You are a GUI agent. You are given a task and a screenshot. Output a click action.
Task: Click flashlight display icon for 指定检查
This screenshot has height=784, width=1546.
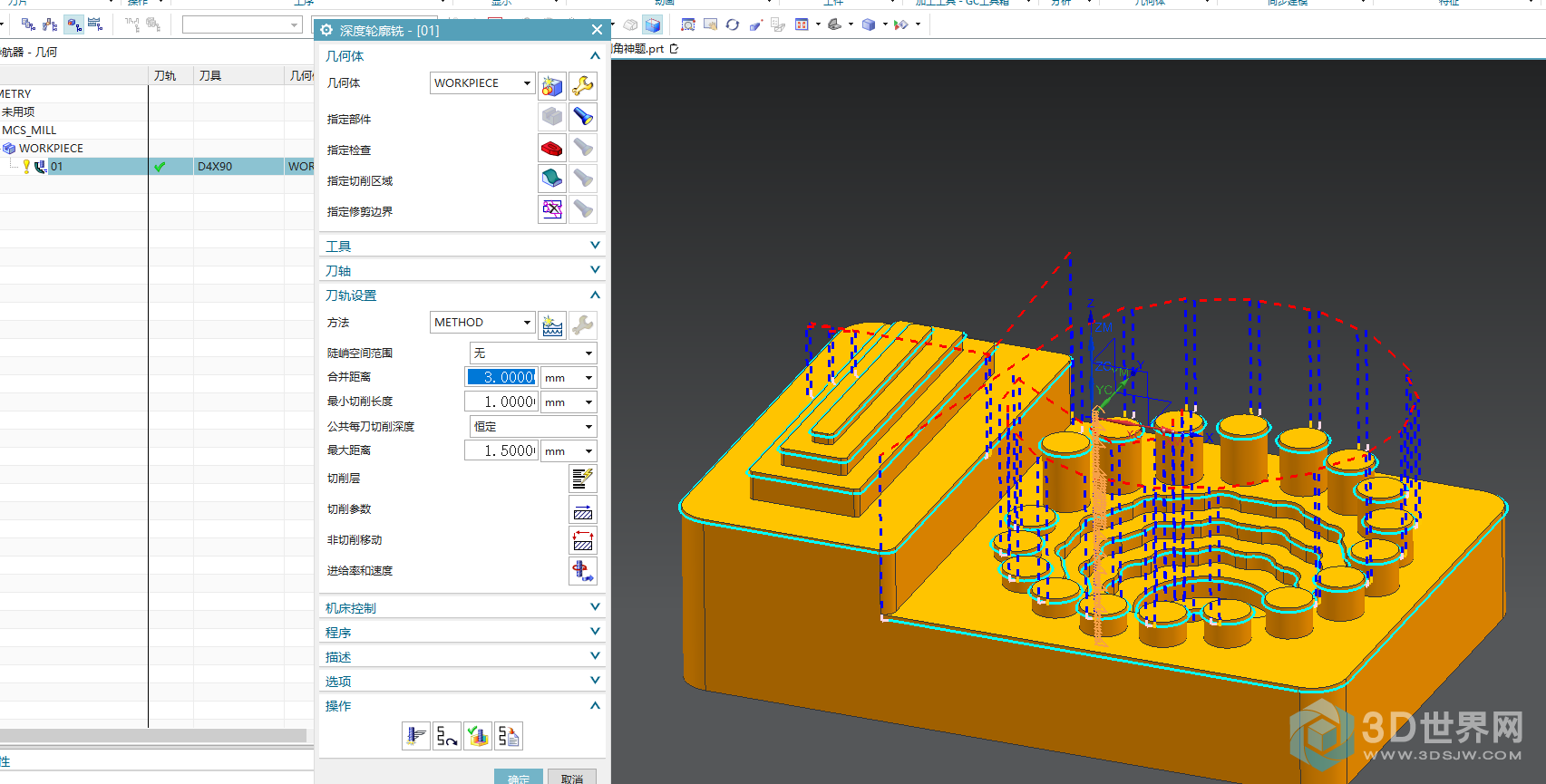click(x=583, y=148)
